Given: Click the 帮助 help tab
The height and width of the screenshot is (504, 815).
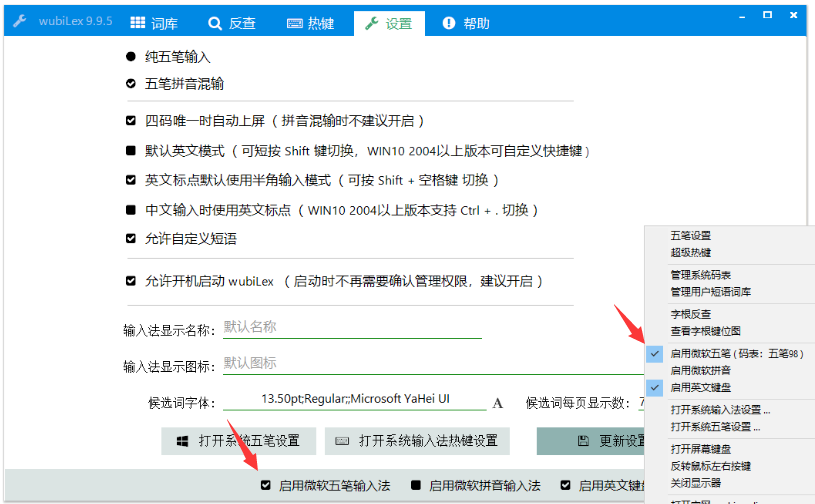Looking at the screenshot, I should (x=466, y=23).
